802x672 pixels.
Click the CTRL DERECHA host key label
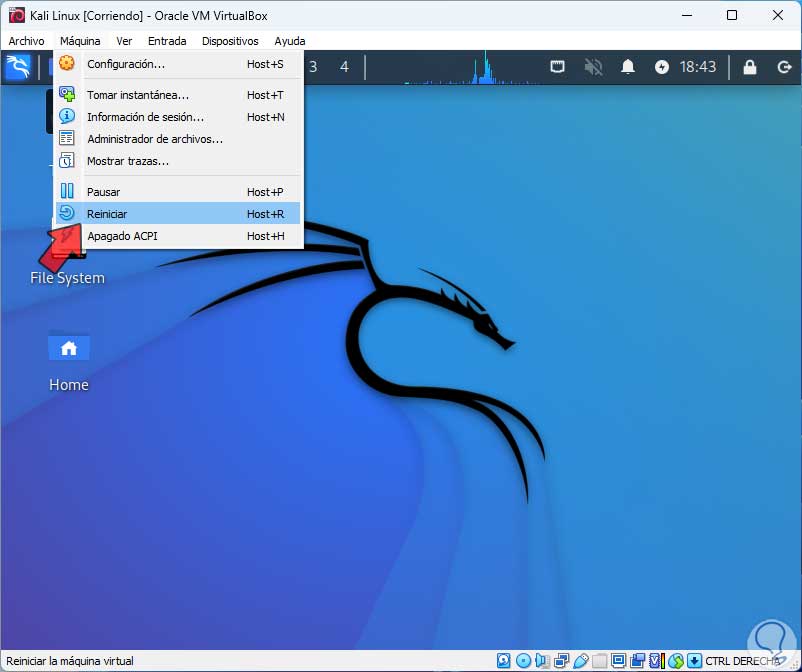[743, 661]
